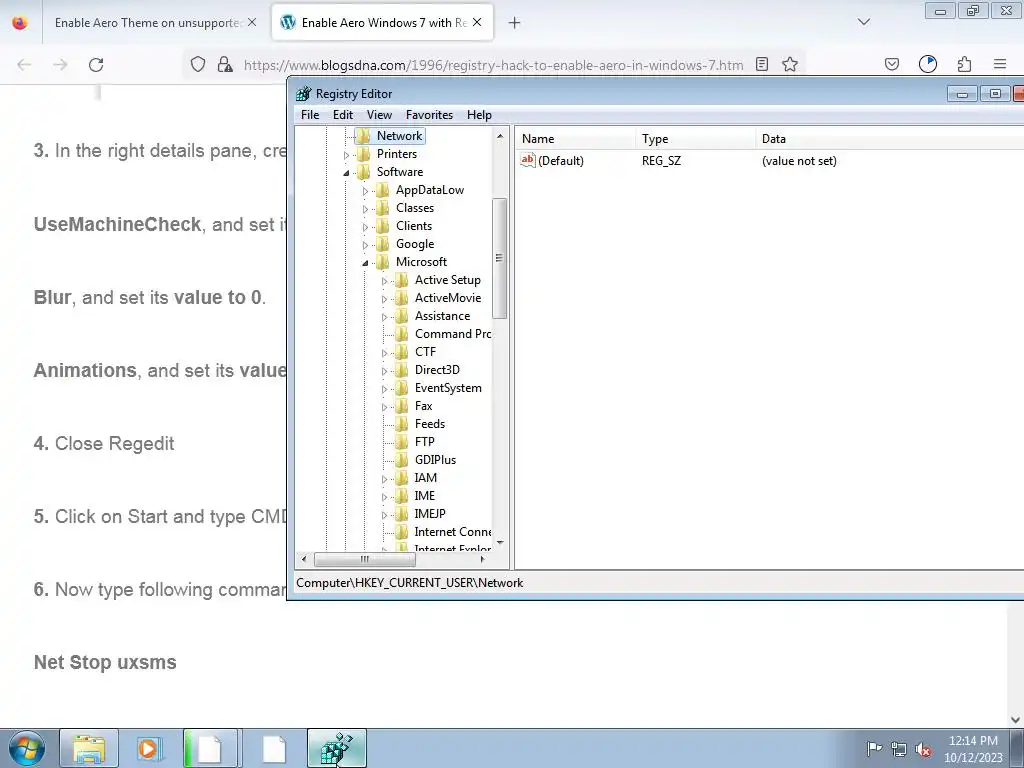Open the Windows Start menu

[27, 748]
